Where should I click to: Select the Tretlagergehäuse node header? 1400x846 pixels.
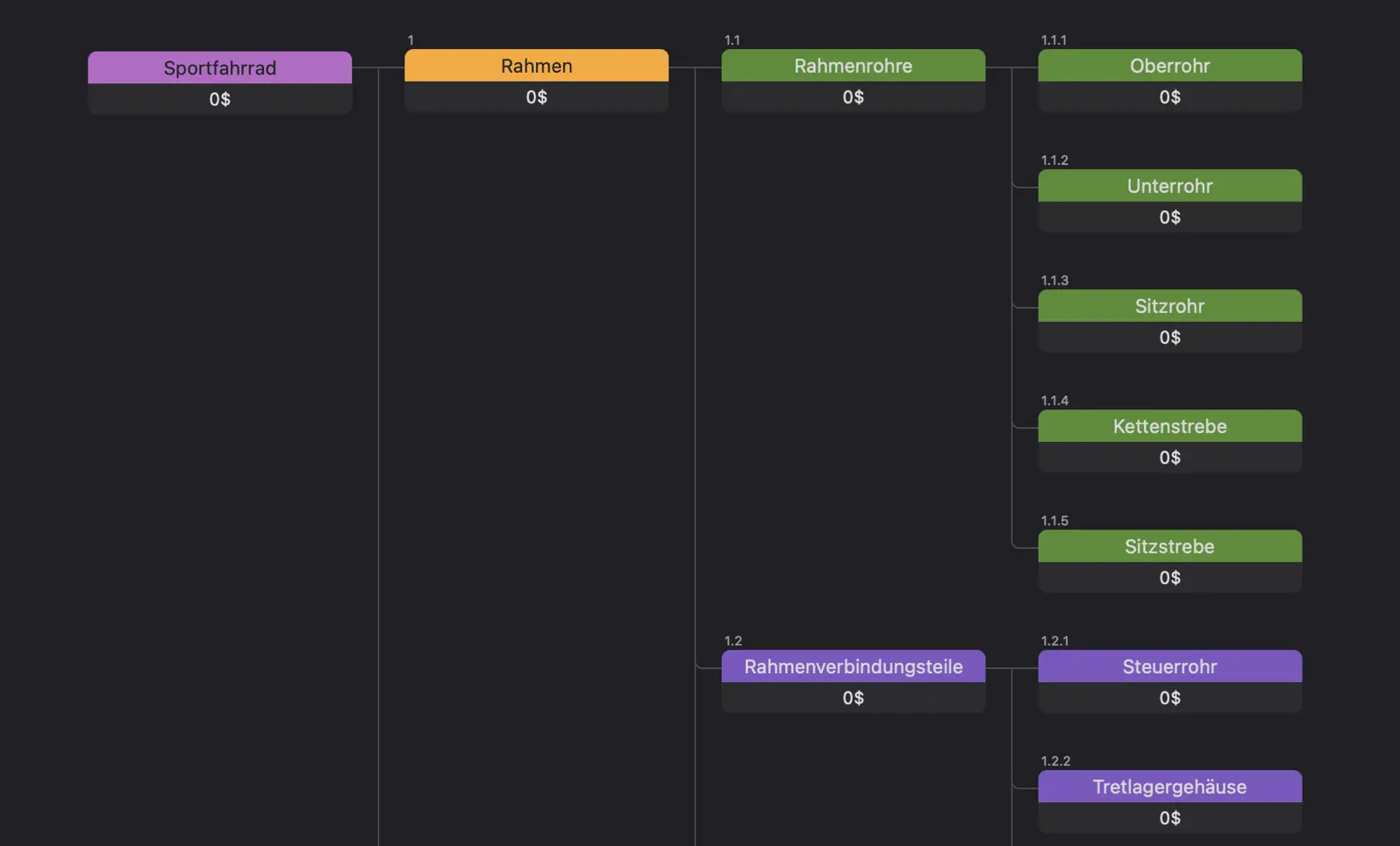1169,786
